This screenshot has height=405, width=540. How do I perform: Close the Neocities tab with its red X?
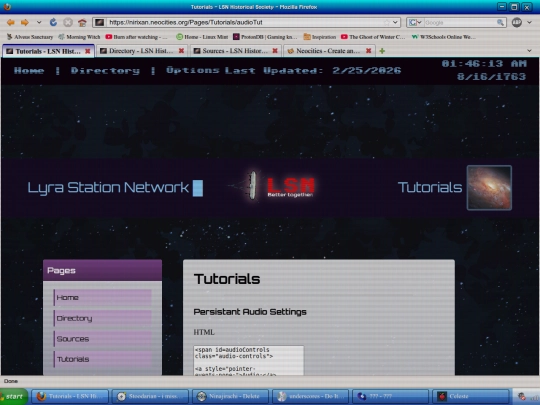[x=368, y=51]
